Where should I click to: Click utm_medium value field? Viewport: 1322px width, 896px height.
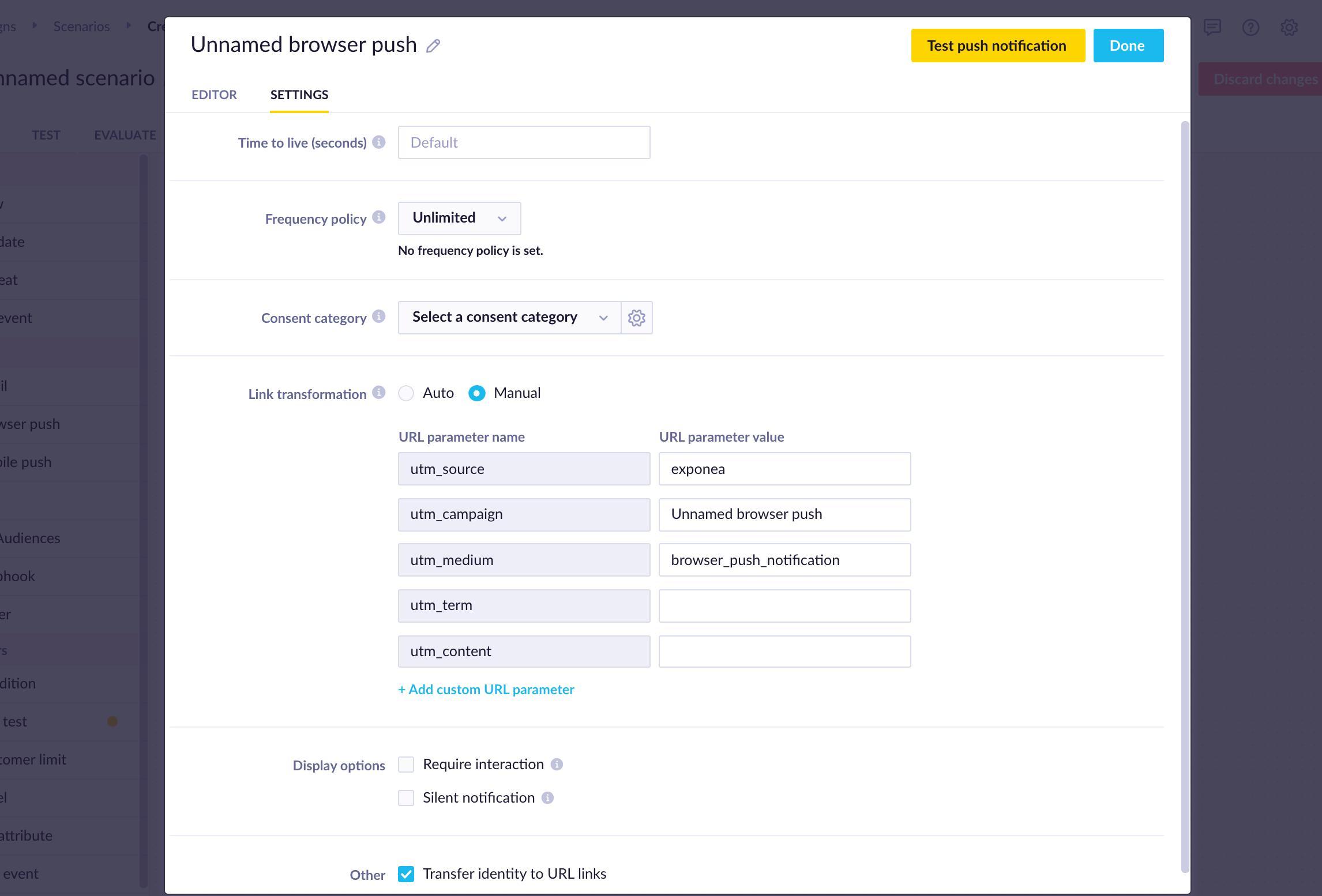[x=785, y=560]
